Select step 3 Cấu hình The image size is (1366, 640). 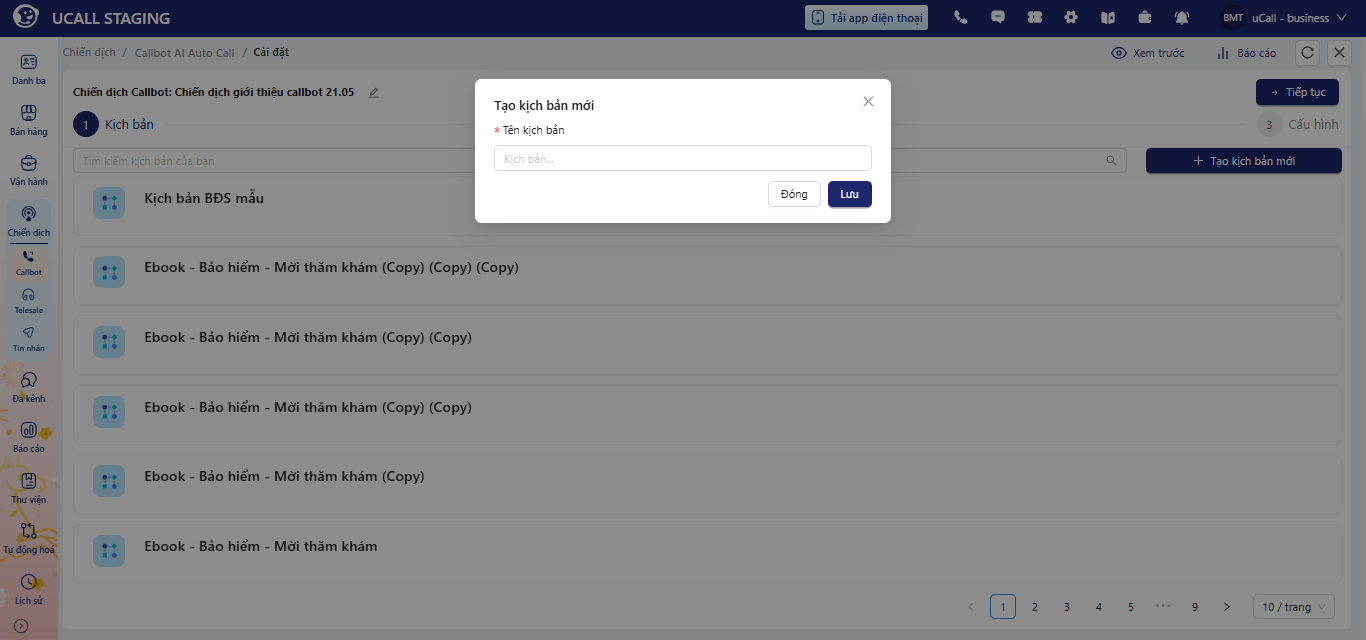coord(1298,125)
